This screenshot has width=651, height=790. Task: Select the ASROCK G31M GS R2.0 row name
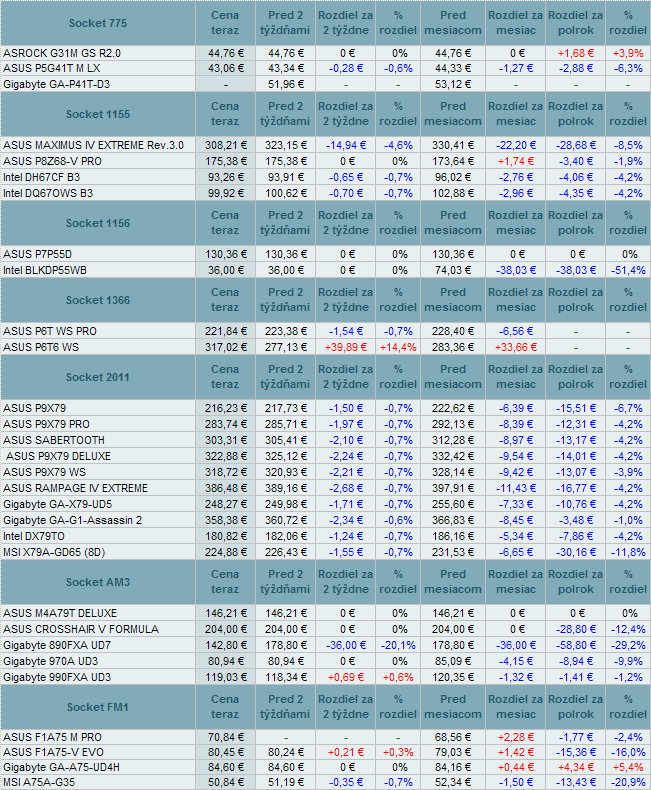(62, 53)
